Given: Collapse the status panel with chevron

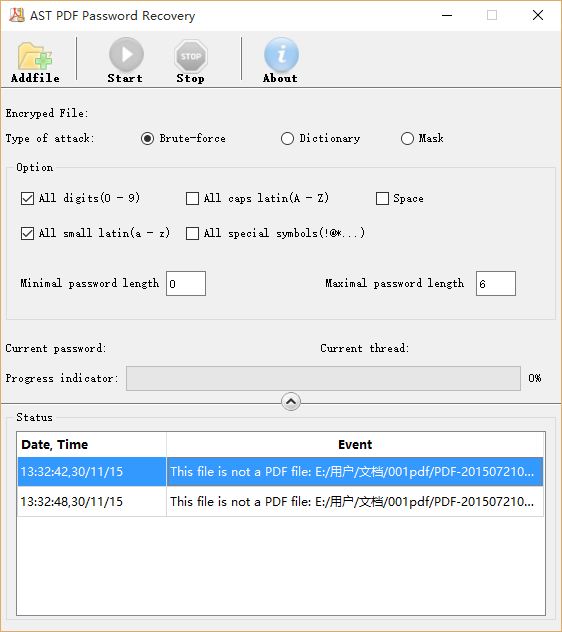Looking at the screenshot, I should click(291, 401).
